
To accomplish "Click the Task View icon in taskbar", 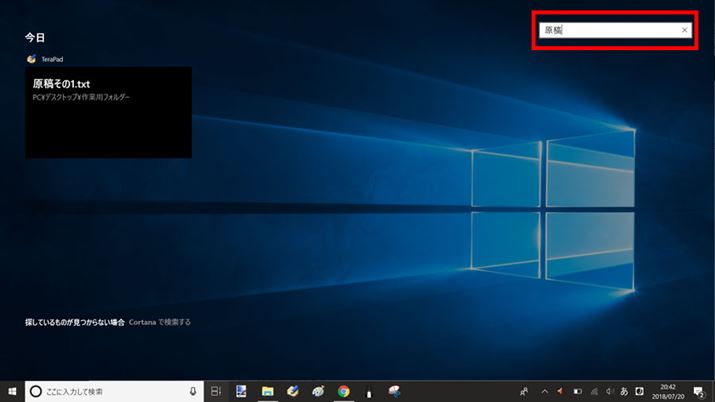I will click(x=215, y=391).
